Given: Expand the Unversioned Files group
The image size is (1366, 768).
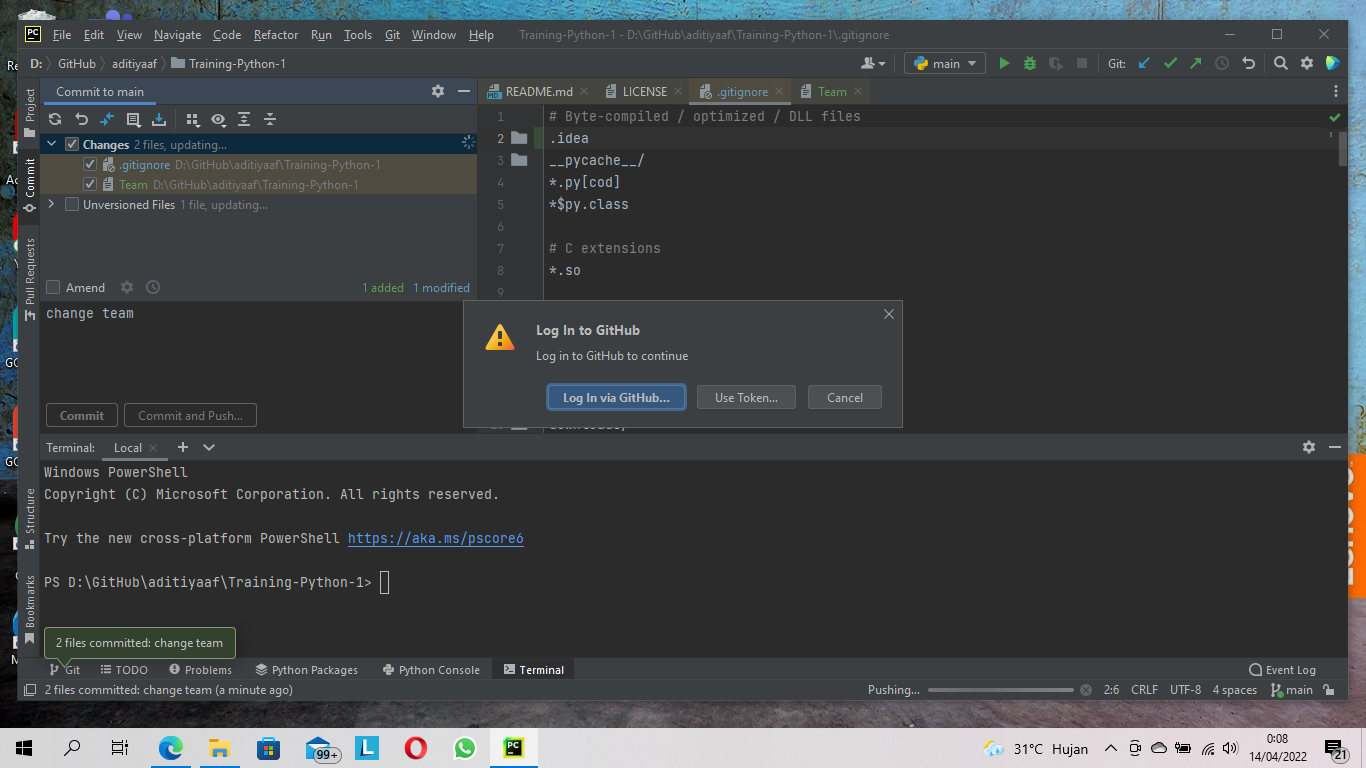Looking at the screenshot, I should [51, 203].
